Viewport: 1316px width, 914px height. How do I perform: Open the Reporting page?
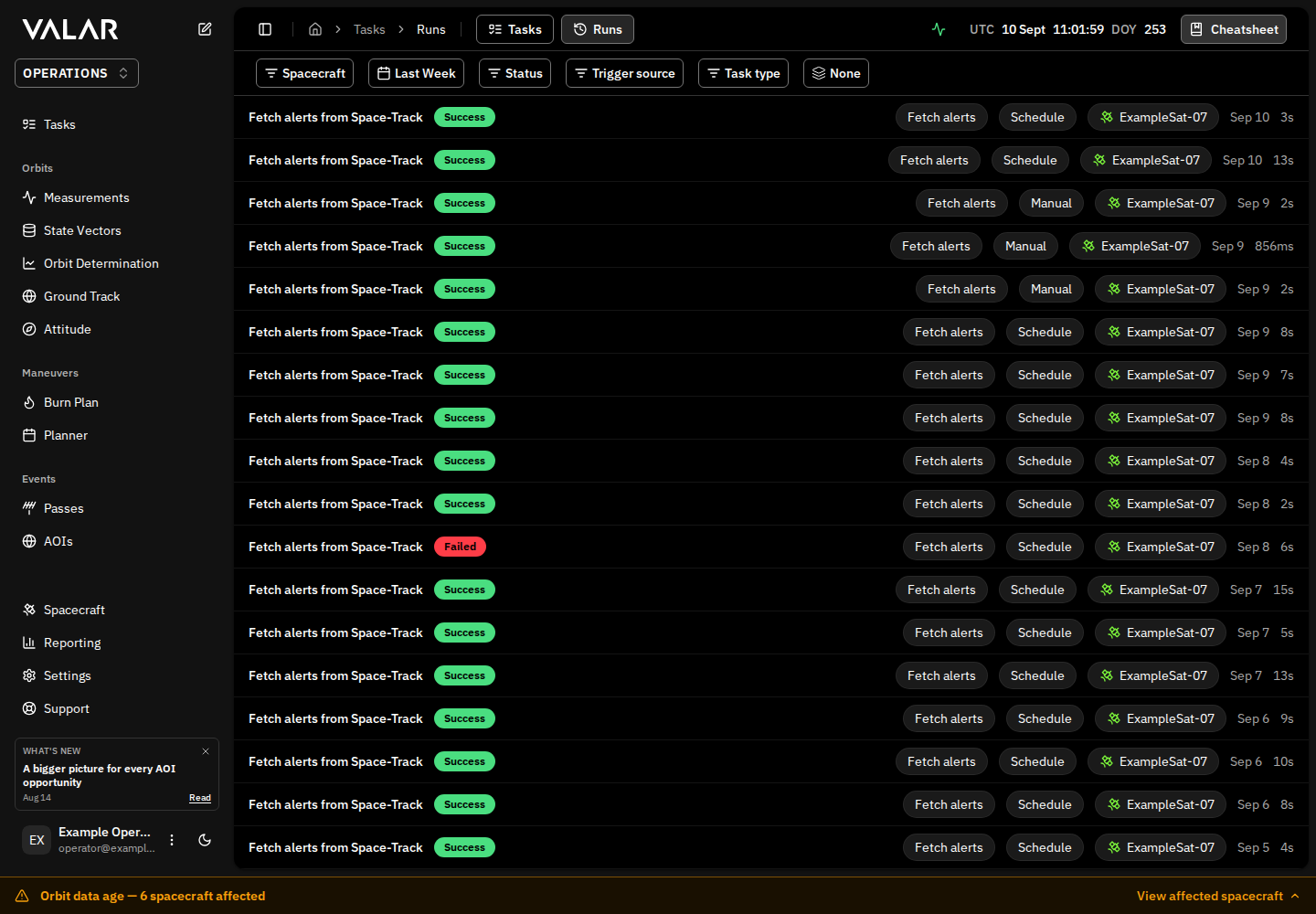click(117, 643)
